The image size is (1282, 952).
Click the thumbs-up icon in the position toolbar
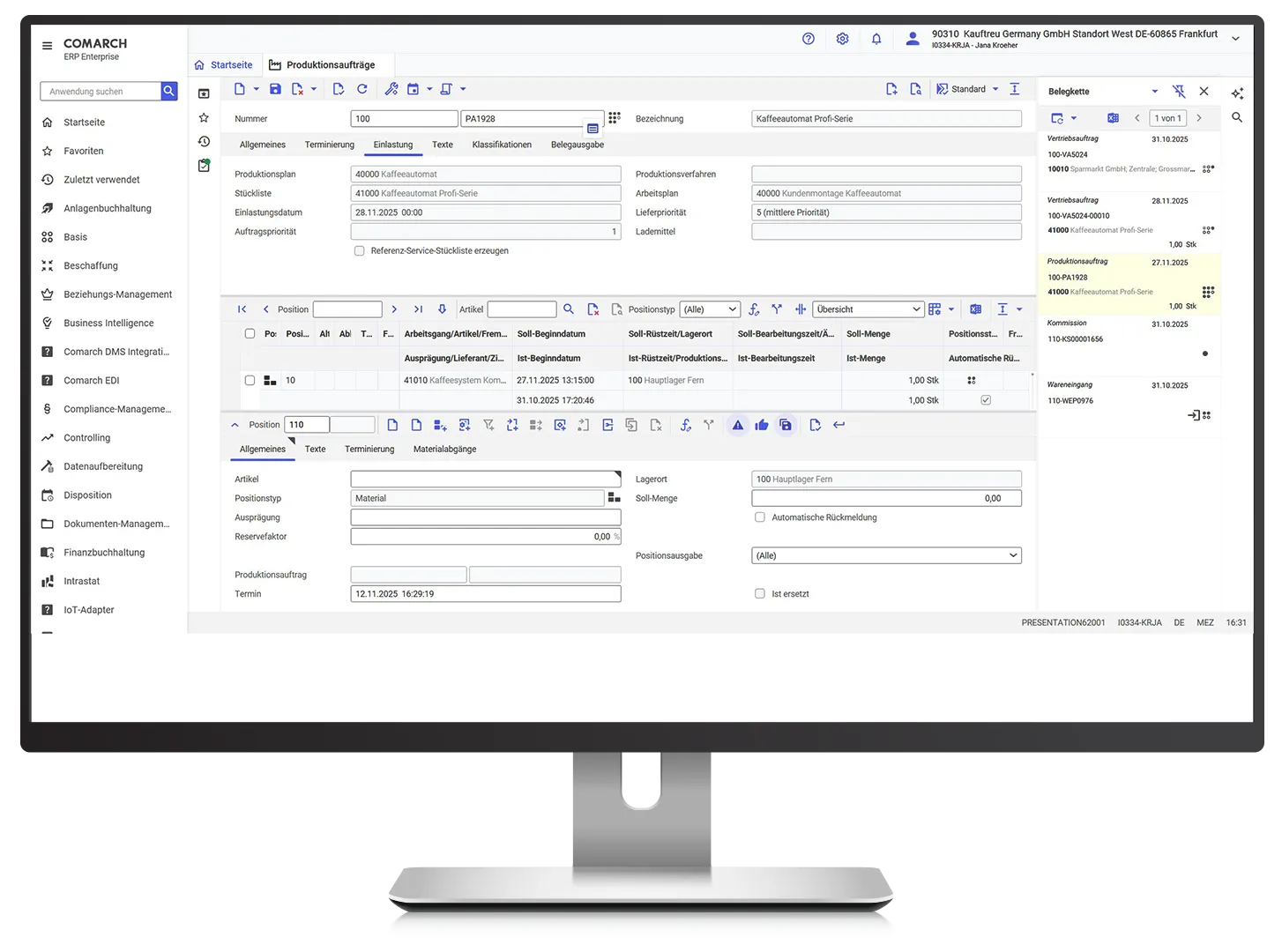pyautogui.click(x=762, y=425)
